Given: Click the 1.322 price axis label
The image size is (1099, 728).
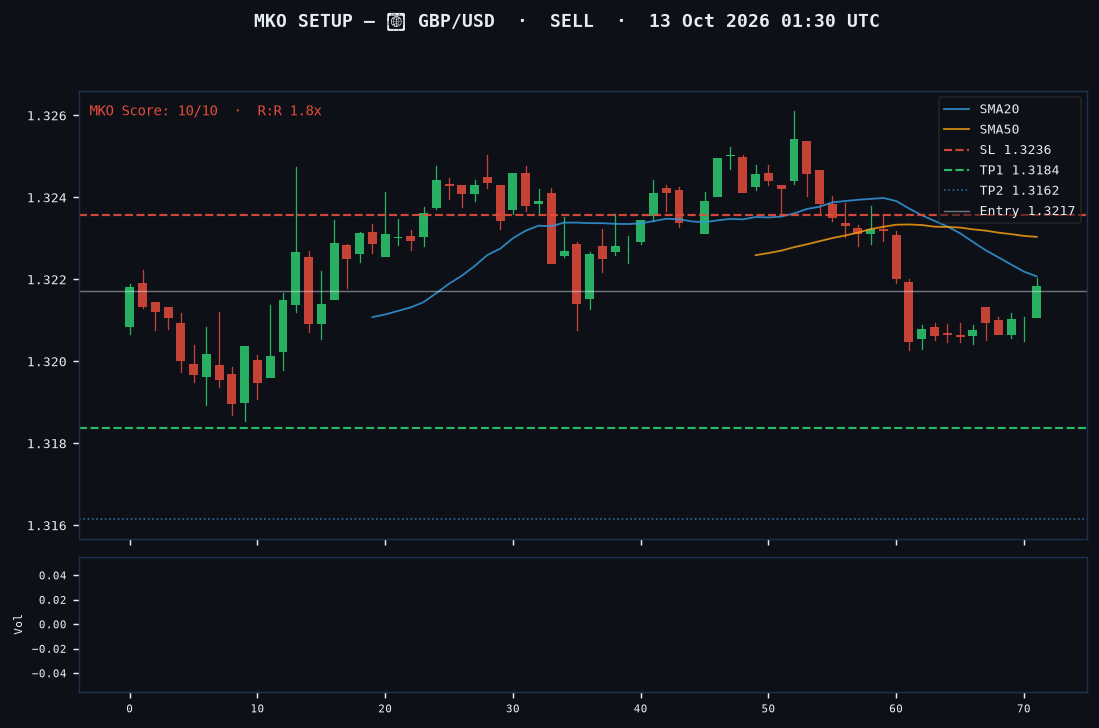Looking at the screenshot, I should click(47, 280).
